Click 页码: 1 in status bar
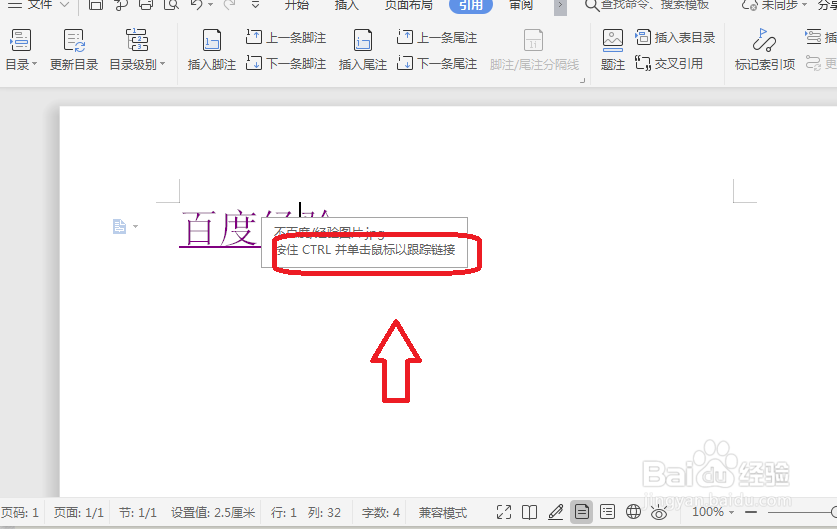Screen dimensions: 837x529 [20, 513]
